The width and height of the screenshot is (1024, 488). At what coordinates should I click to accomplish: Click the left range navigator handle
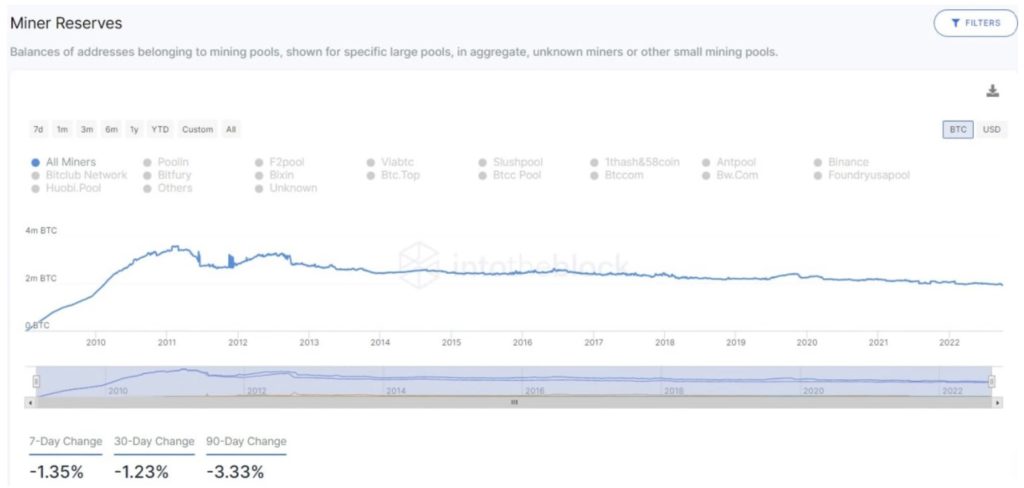tap(36, 381)
